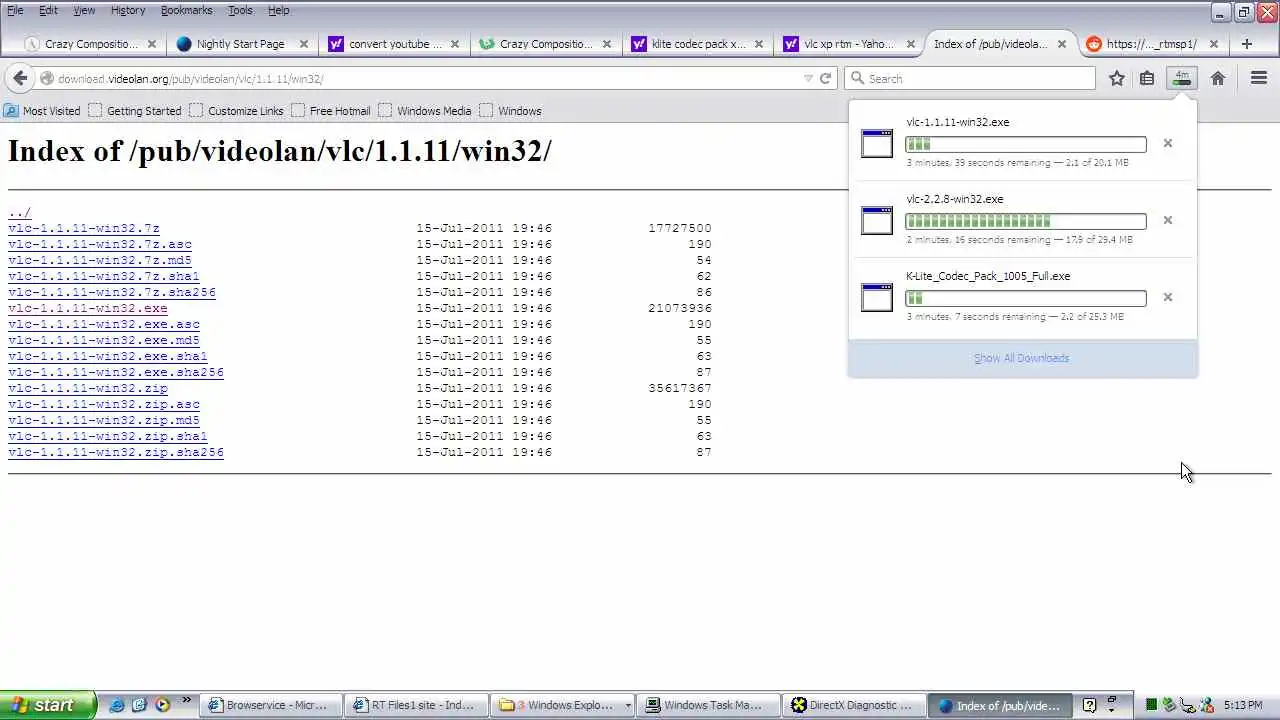The height and width of the screenshot is (720, 1280).
Task: Click the K-Lite Codec Pack download file icon
Action: pos(877,297)
